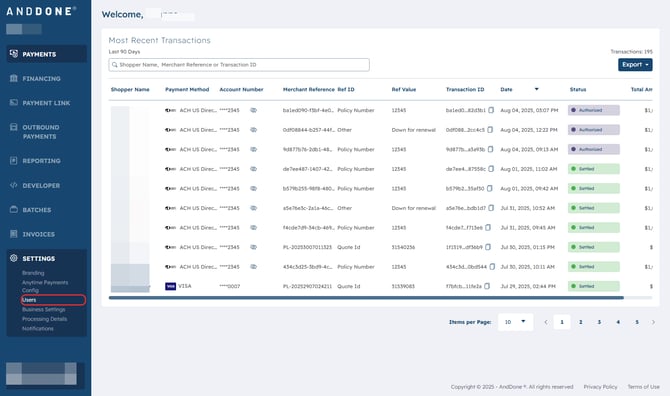Toggle the Date column sort arrow
The height and width of the screenshot is (396, 670).
coord(537,89)
